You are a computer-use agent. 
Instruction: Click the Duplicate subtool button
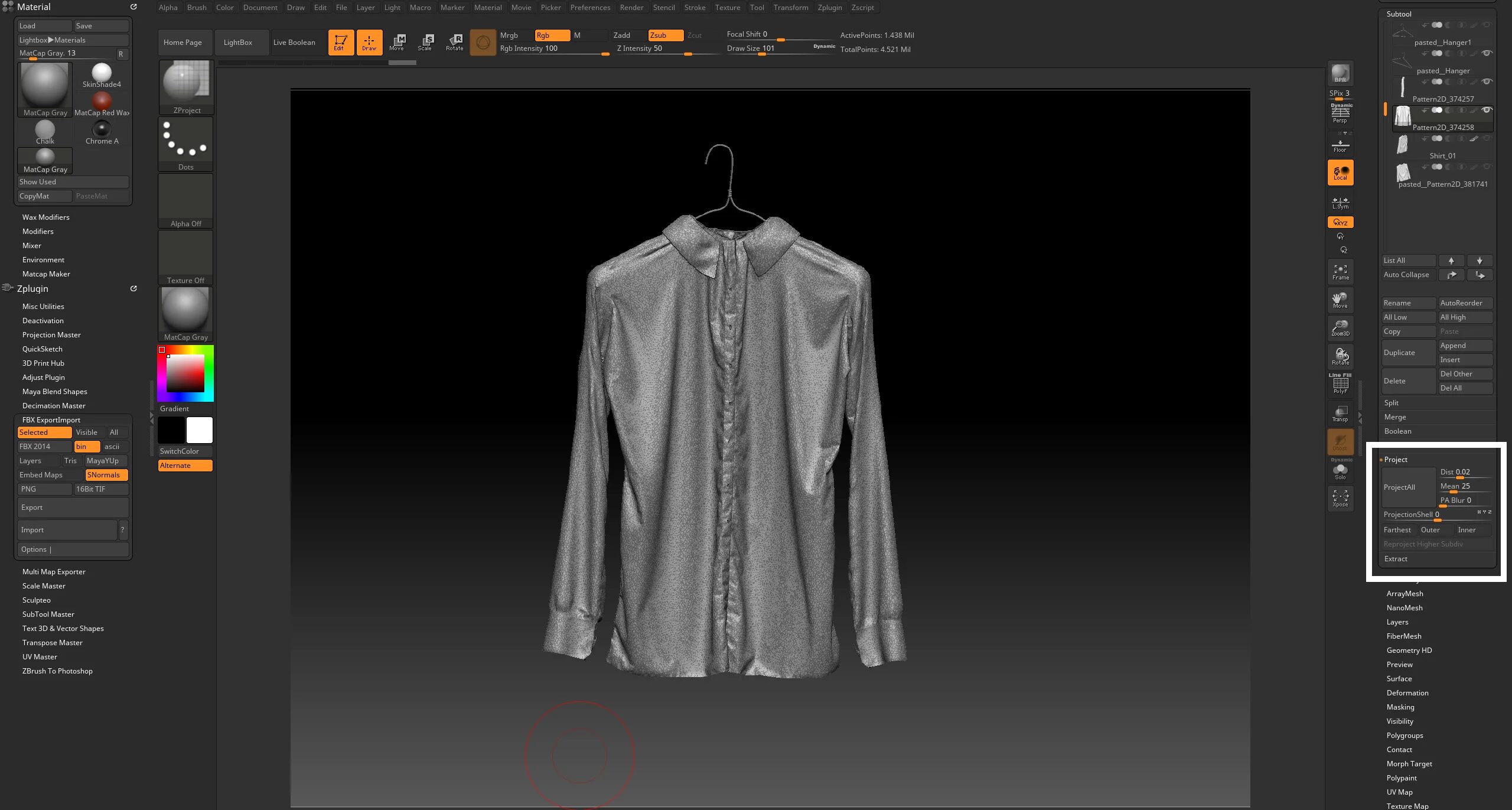[x=1408, y=353]
